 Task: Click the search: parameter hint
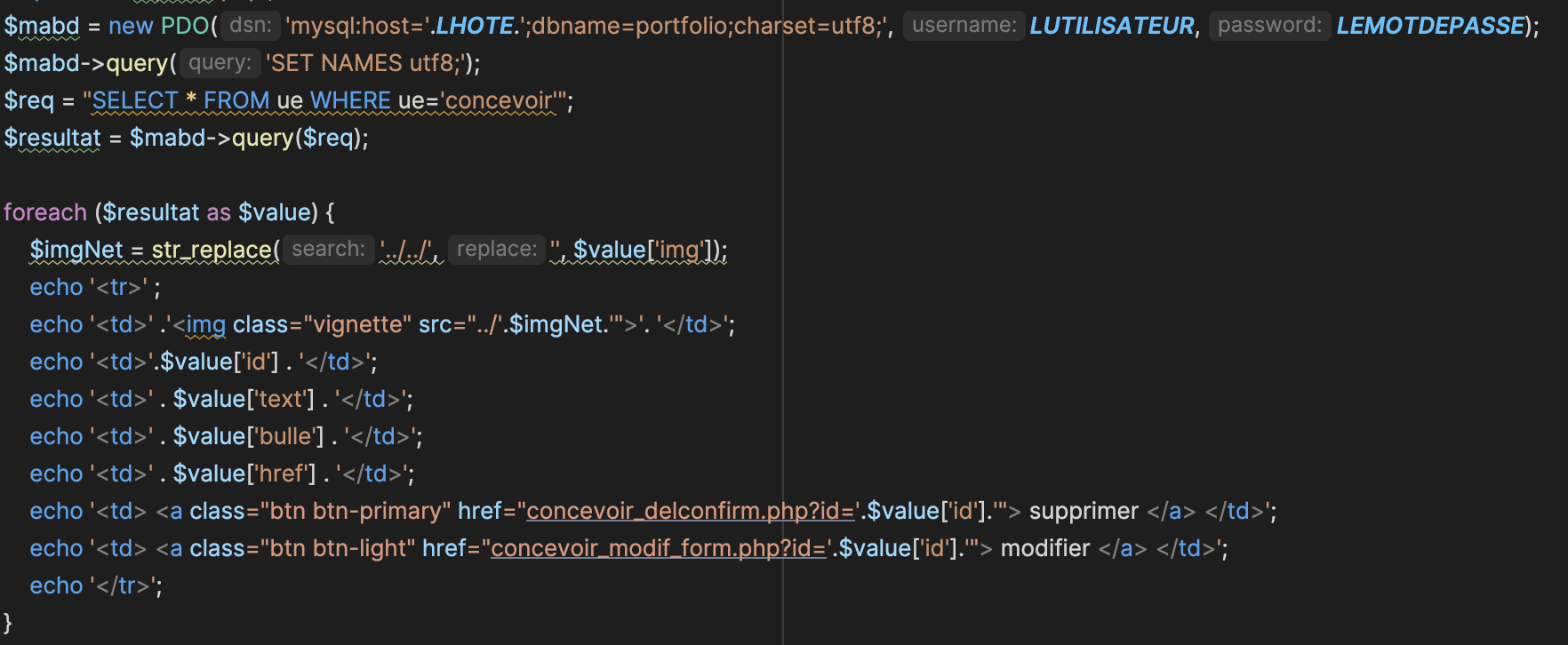(x=328, y=250)
